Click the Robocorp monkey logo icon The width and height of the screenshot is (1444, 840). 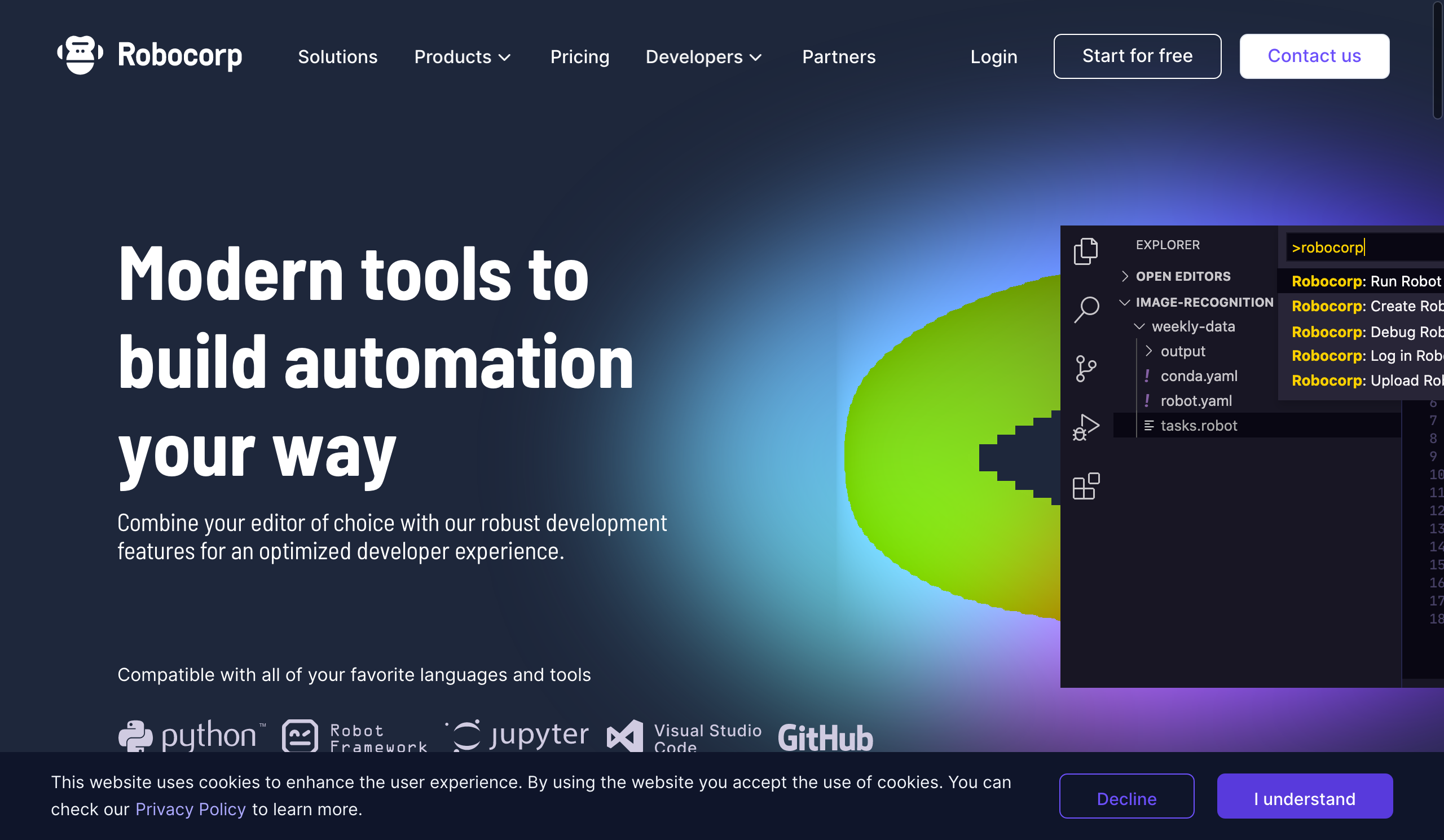point(80,55)
